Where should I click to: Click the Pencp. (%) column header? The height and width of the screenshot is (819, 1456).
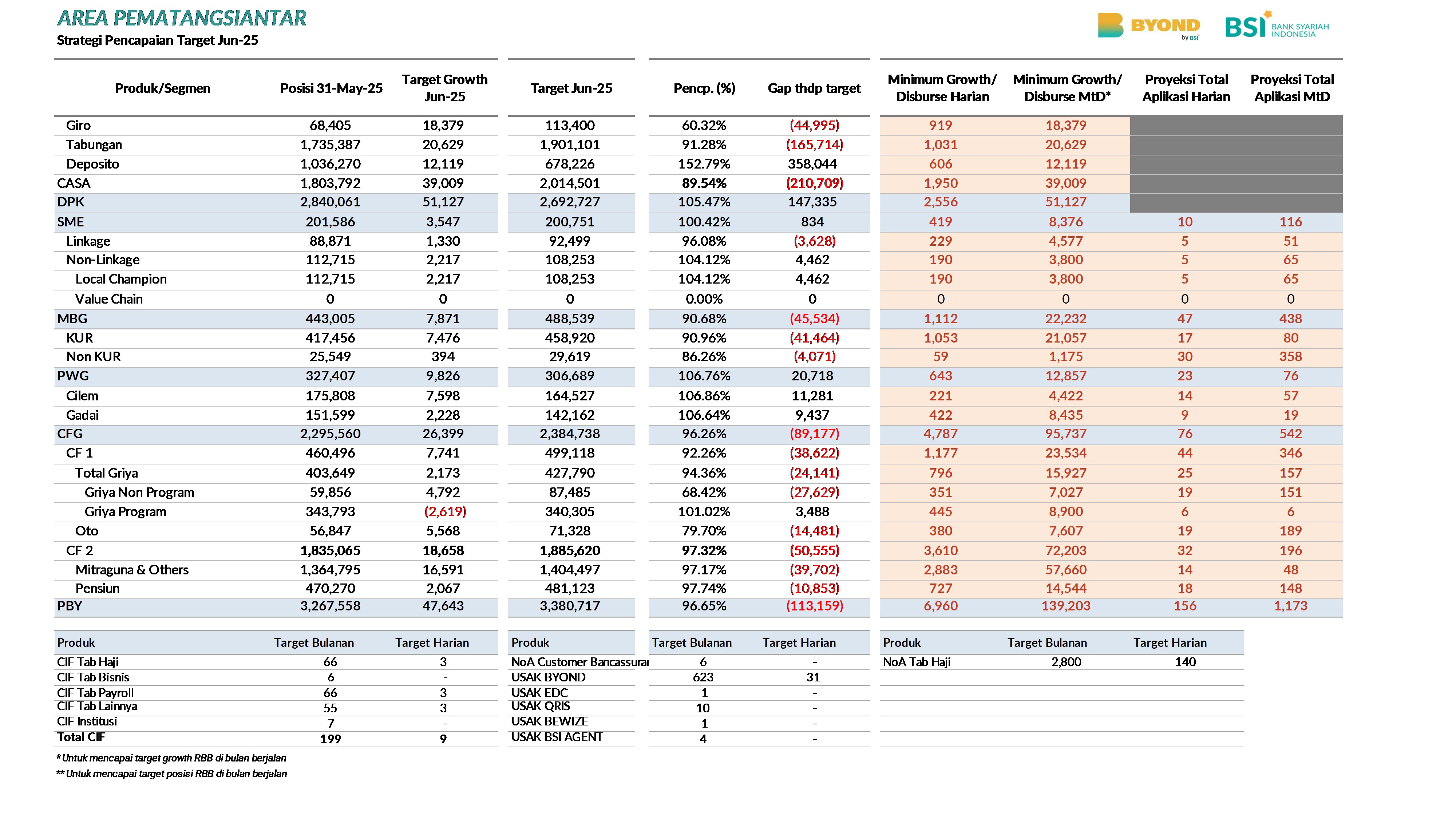coord(704,88)
